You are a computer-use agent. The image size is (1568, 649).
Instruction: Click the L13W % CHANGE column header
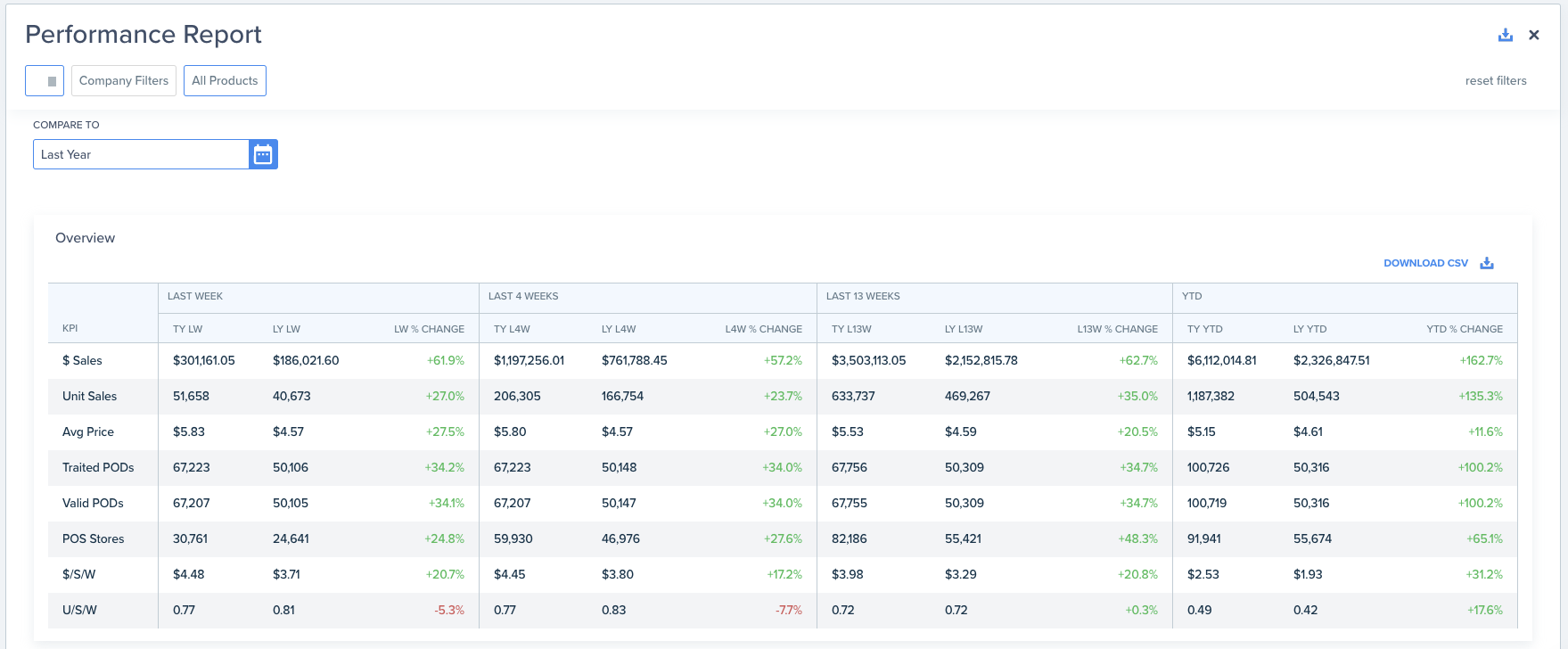(x=1117, y=329)
